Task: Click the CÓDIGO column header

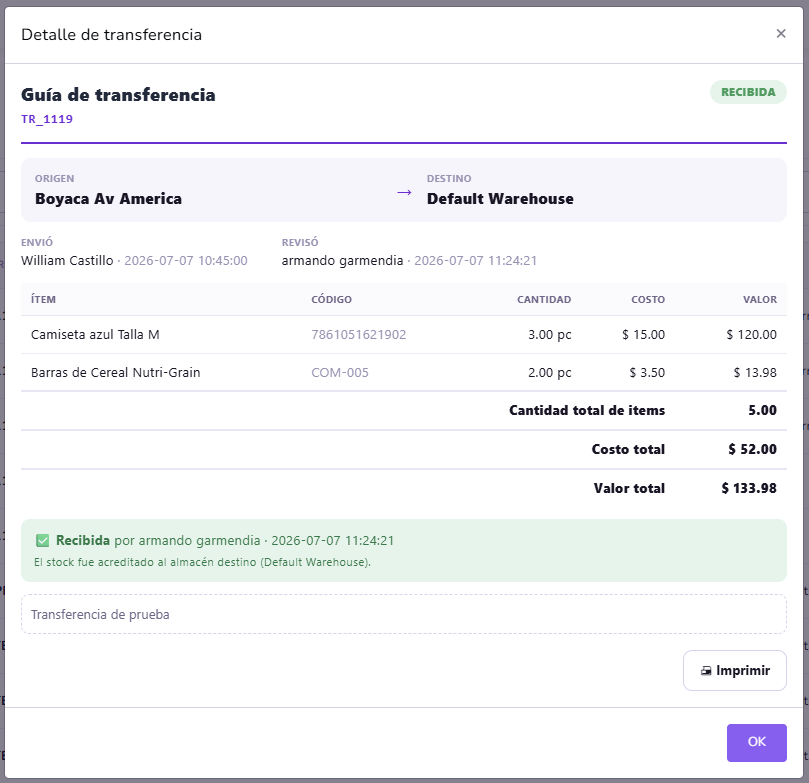Action: pos(331,299)
